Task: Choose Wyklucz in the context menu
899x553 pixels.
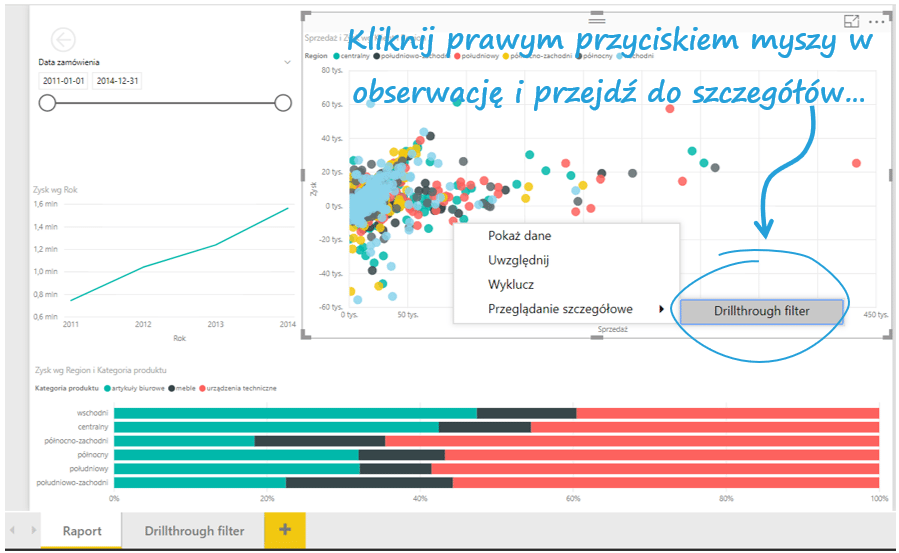Action: (511, 284)
